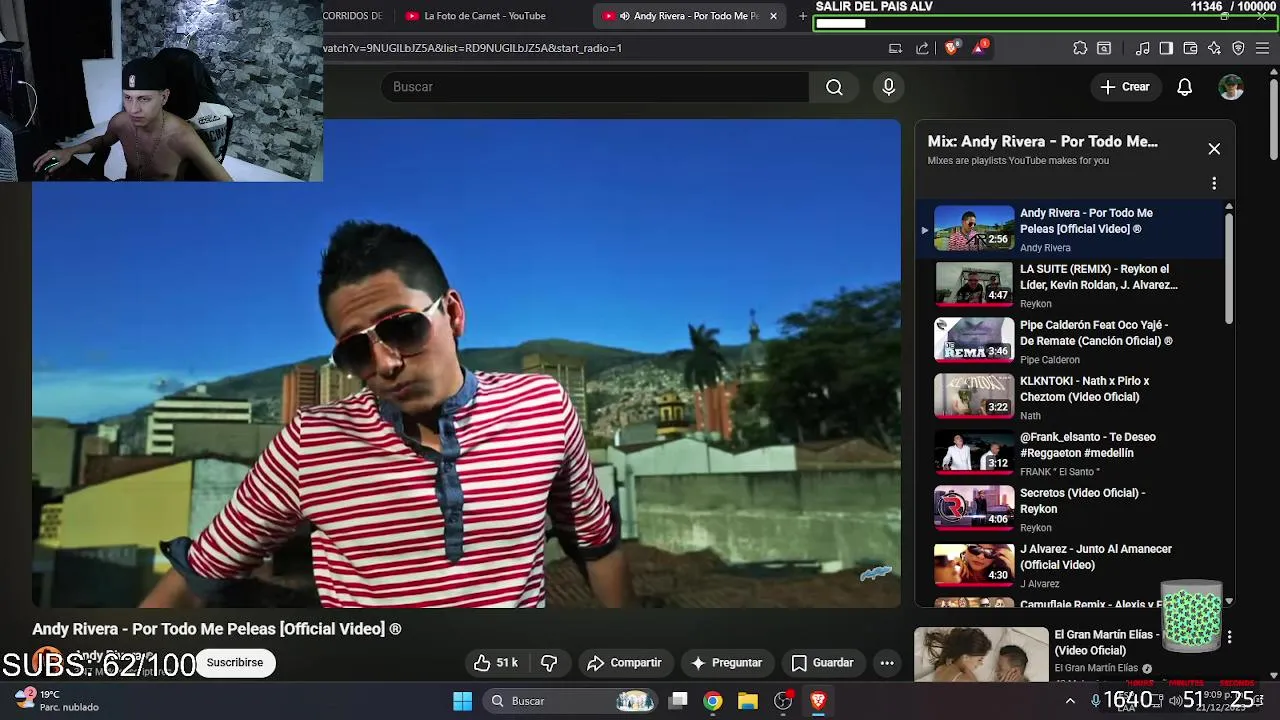Click the Guardar save button
Image resolution: width=1280 pixels, height=720 pixels.
(x=822, y=663)
